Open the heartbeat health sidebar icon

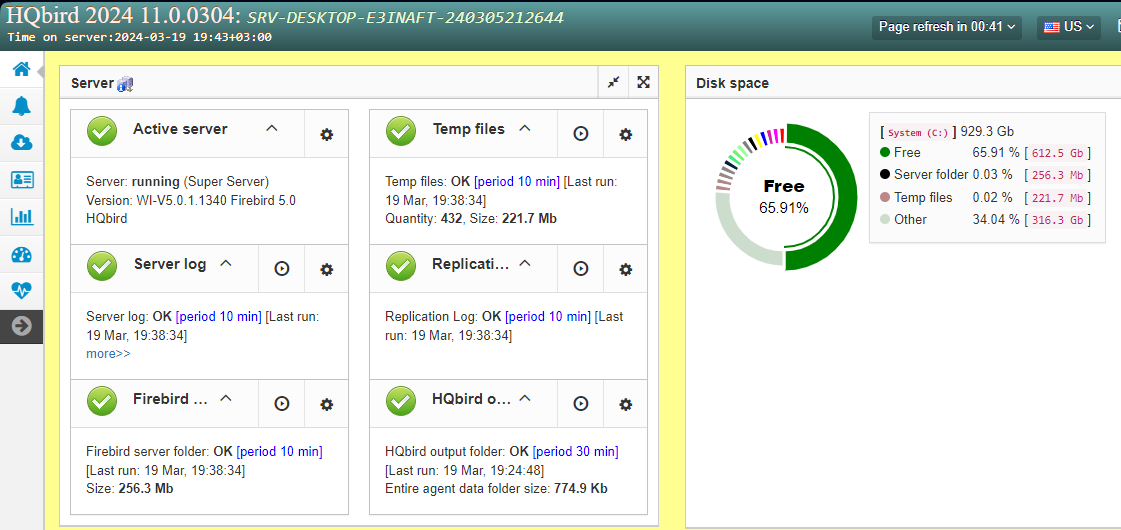tap(21, 290)
